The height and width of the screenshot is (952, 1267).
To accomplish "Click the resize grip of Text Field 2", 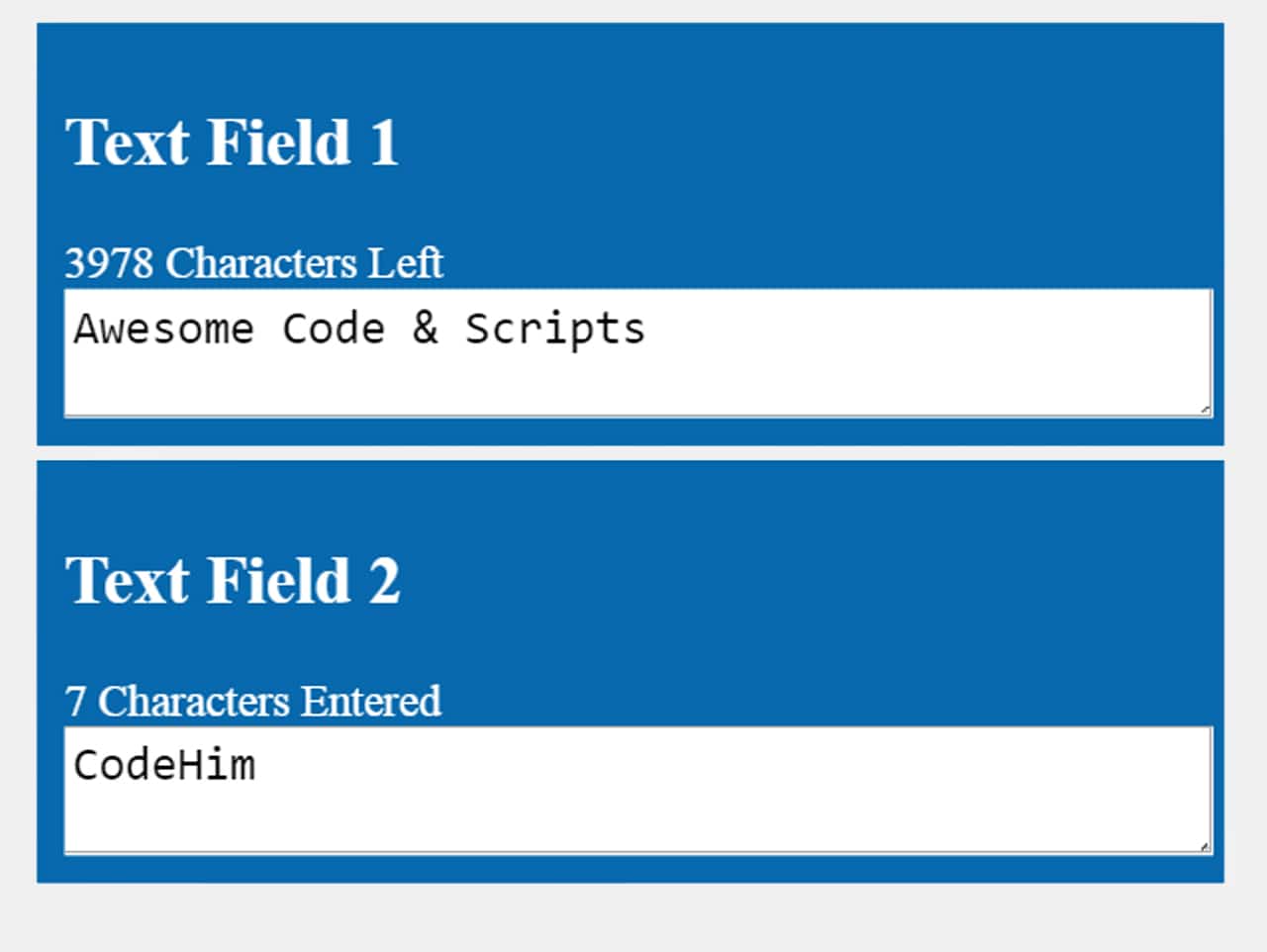I will [1204, 846].
